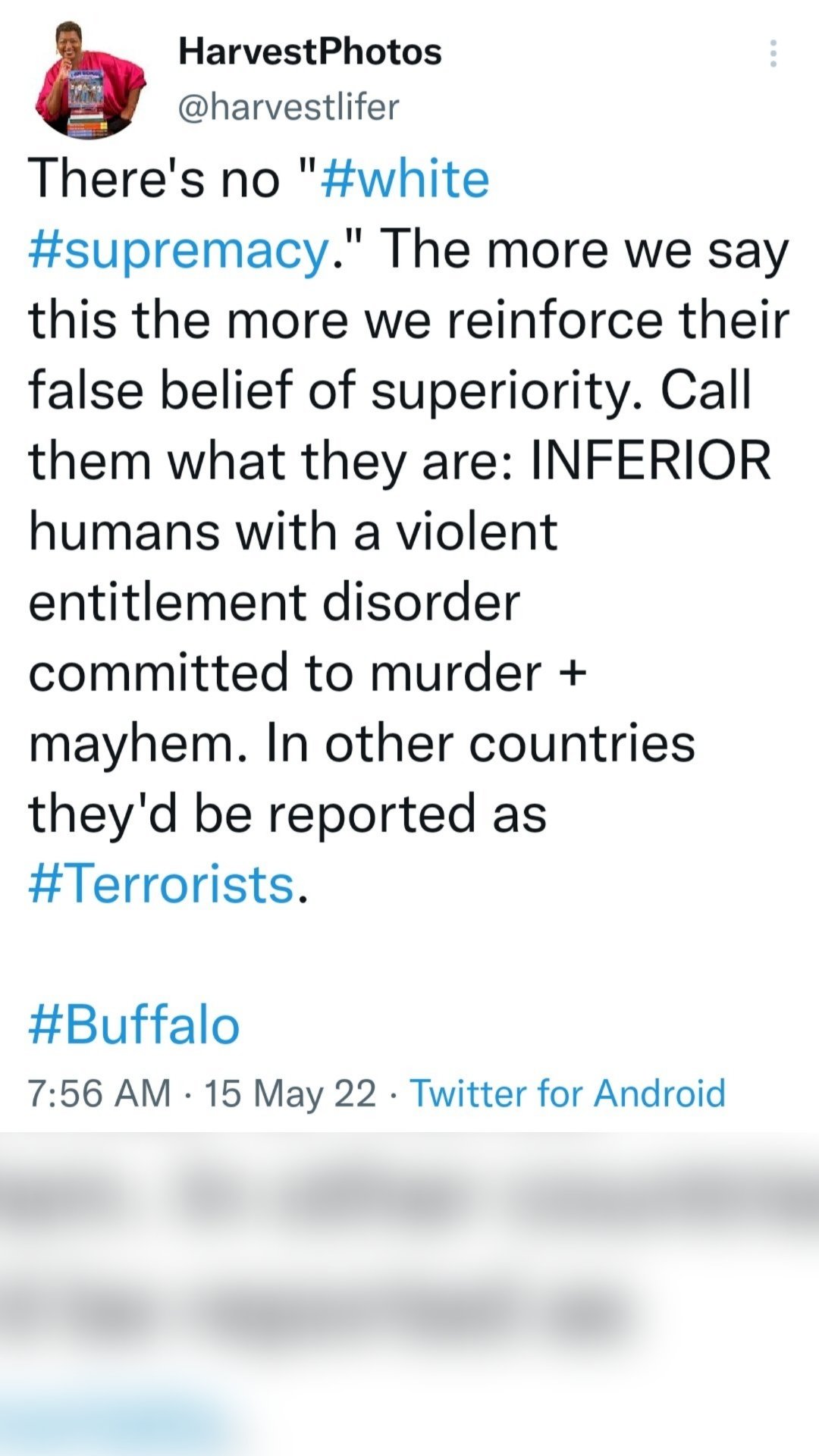This screenshot has height=1456, width=819.
Task: Tap the first blurred row below the timestamp
Action: (x=409, y=1198)
